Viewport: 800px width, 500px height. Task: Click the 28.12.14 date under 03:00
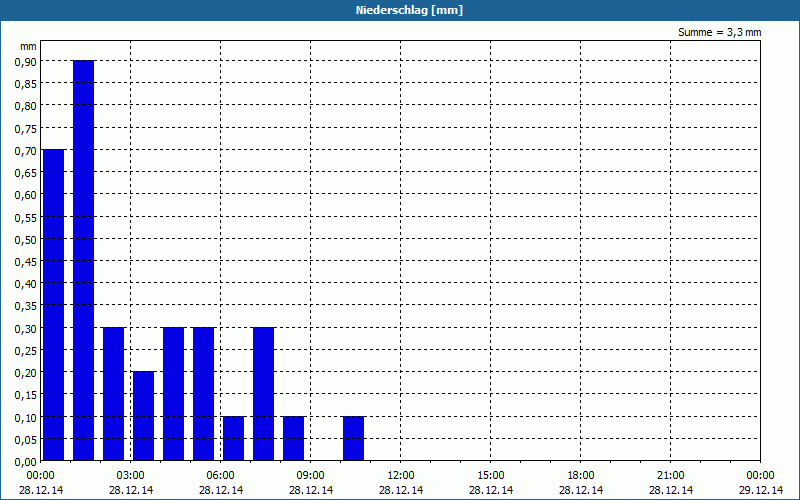coord(131,490)
